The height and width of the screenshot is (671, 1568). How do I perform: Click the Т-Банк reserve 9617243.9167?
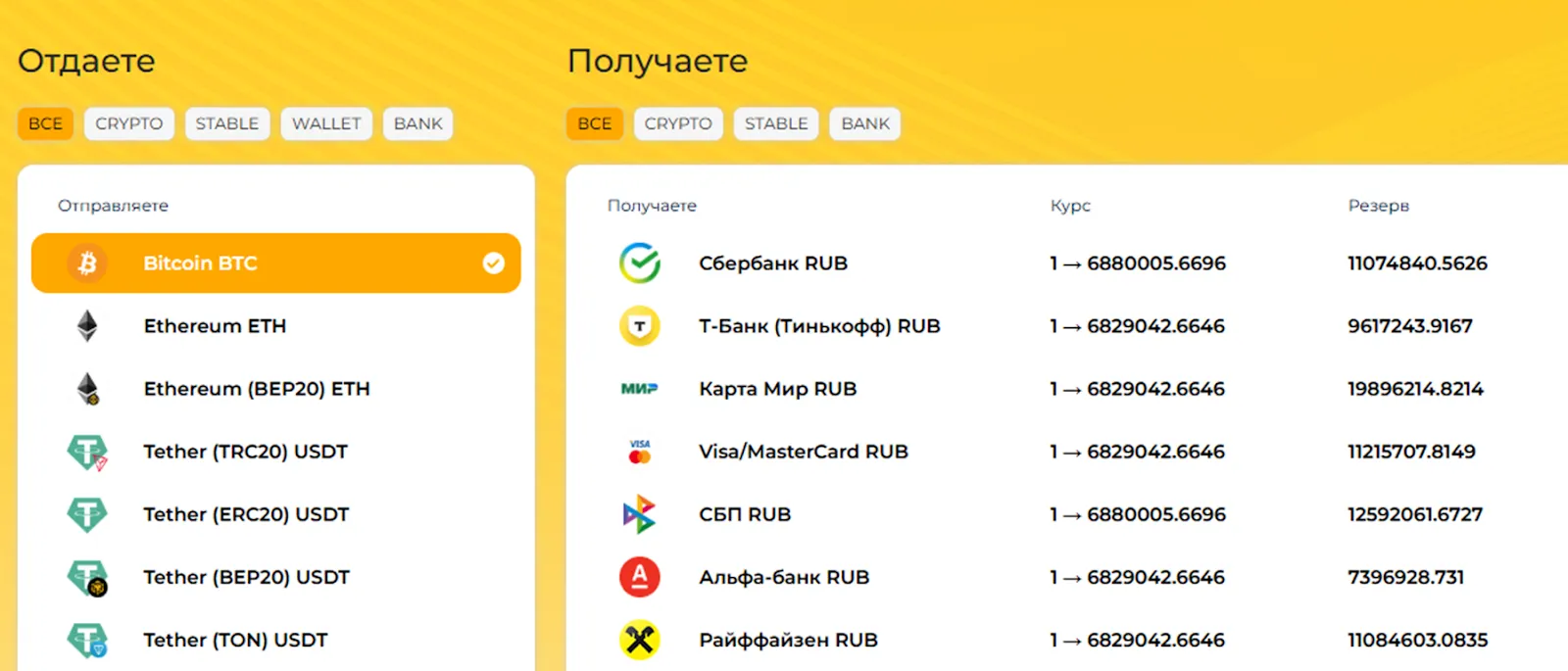coord(1410,326)
